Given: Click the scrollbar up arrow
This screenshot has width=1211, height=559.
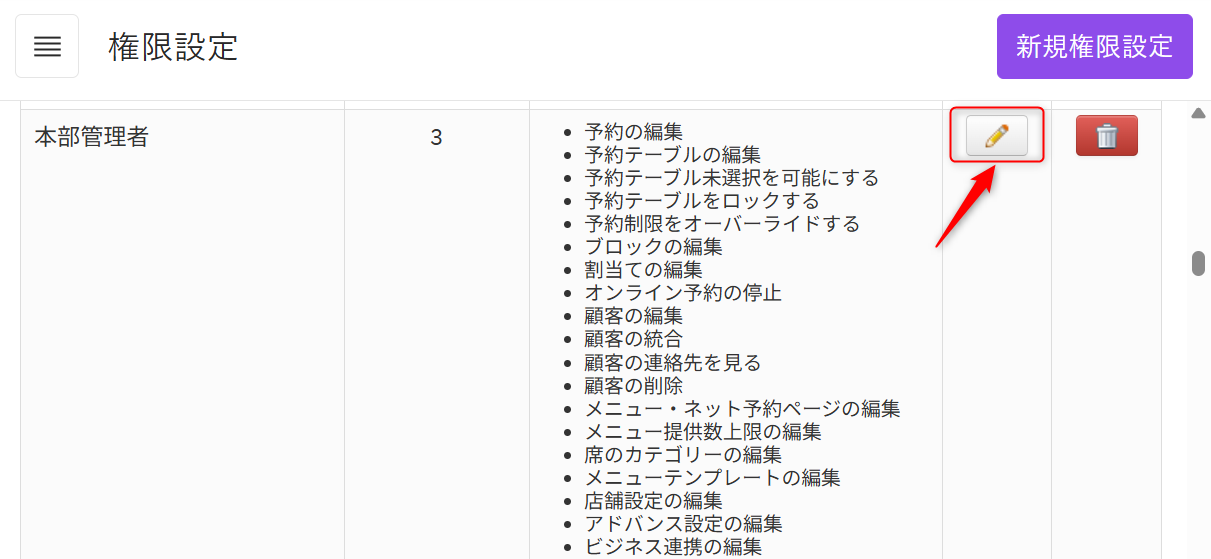Looking at the screenshot, I should click(1198, 113).
